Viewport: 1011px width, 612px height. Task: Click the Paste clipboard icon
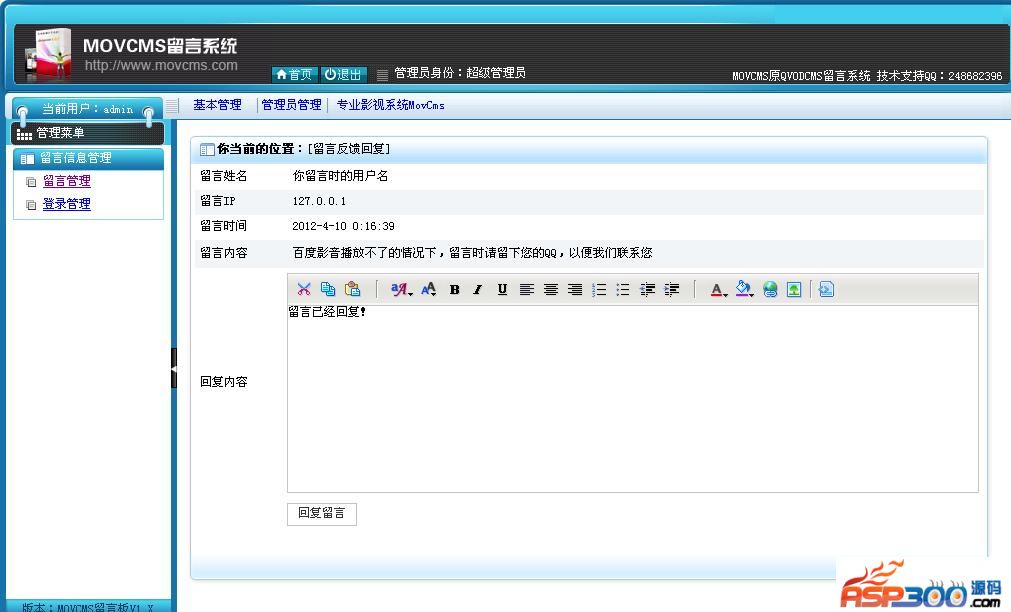(x=352, y=290)
